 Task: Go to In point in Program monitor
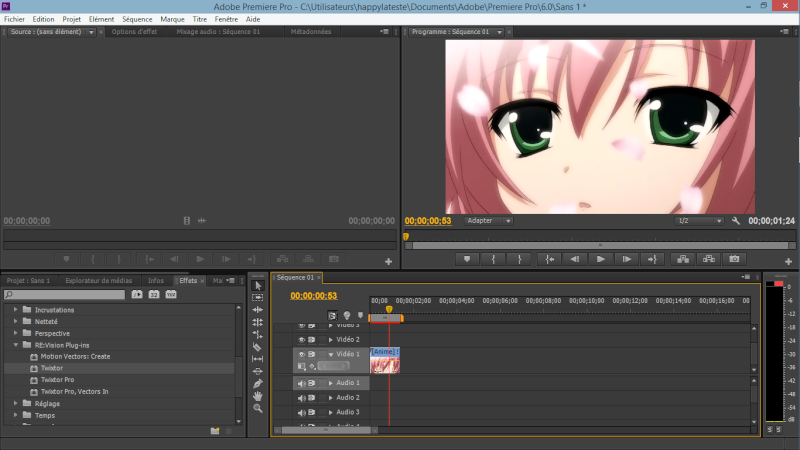coord(549,259)
